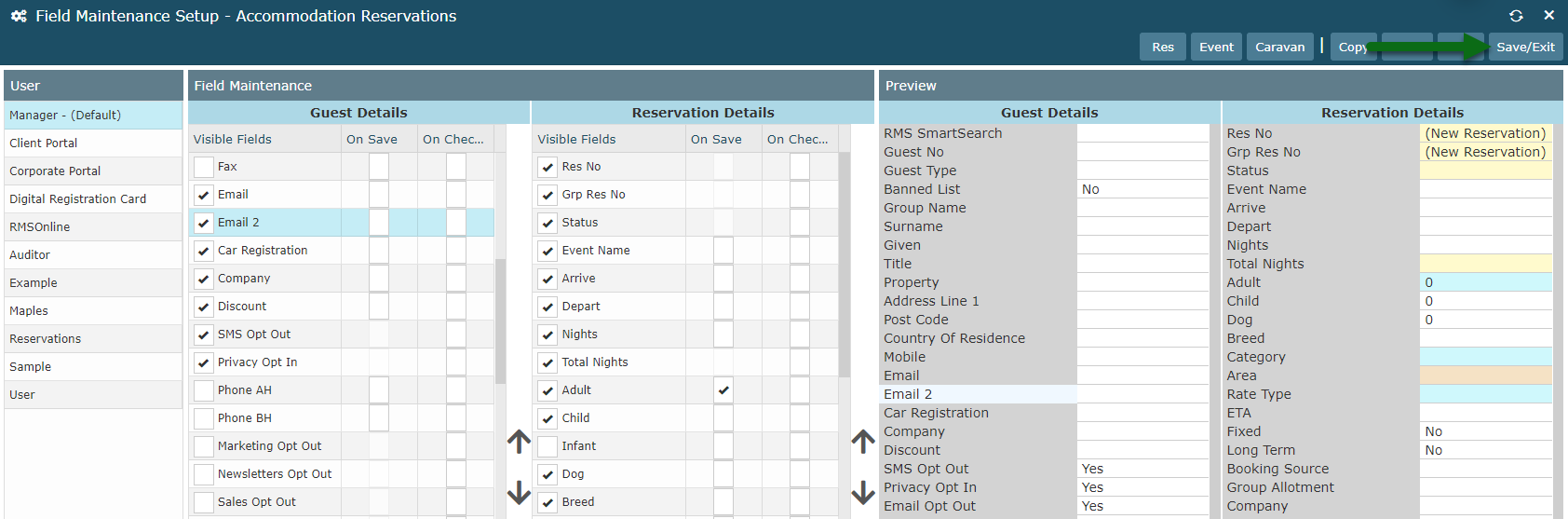Enable Marketing Opt Out visible field
Image resolution: width=1568 pixels, height=519 pixels.
(x=204, y=446)
